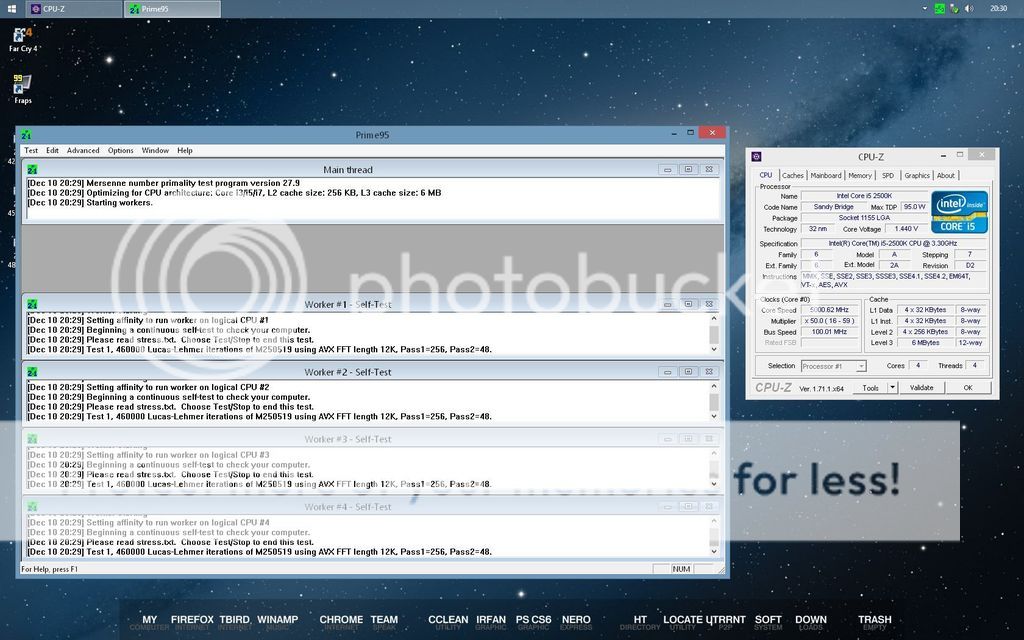Open the Memory tab in CPU-Z
The height and width of the screenshot is (640, 1024).
click(x=859, y=176)
